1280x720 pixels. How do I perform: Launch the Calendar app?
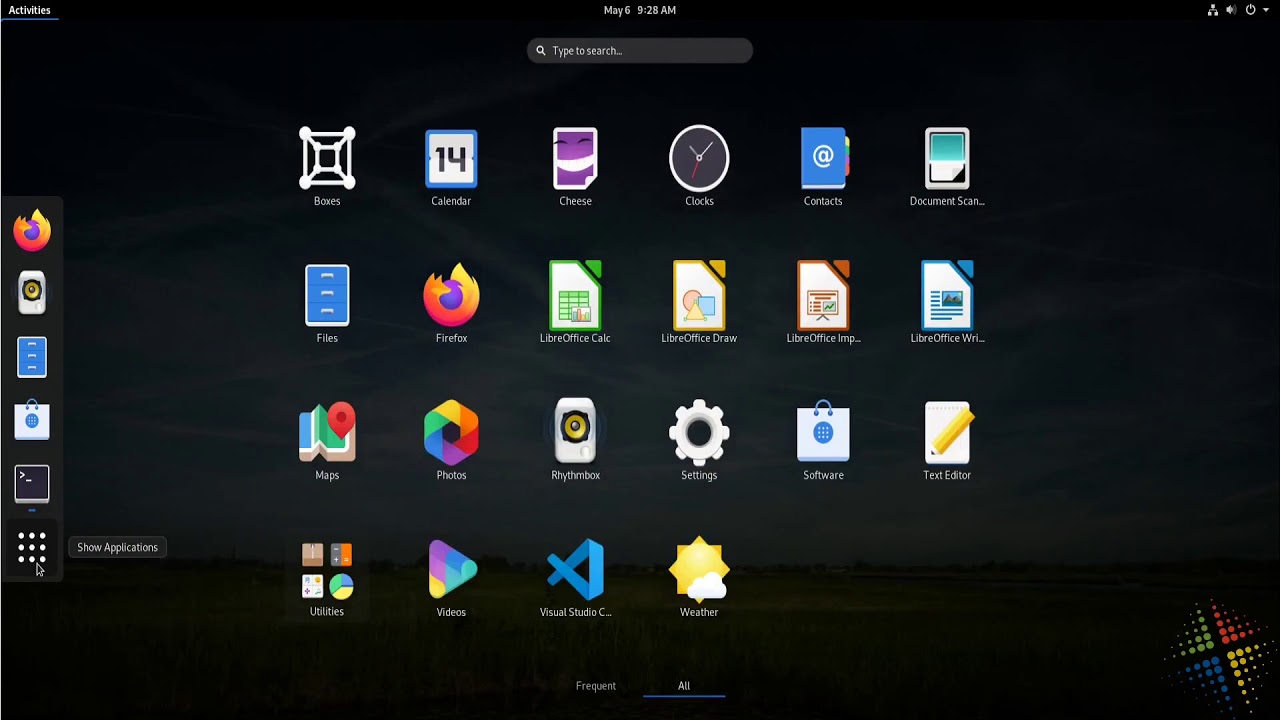click(451, 160)
